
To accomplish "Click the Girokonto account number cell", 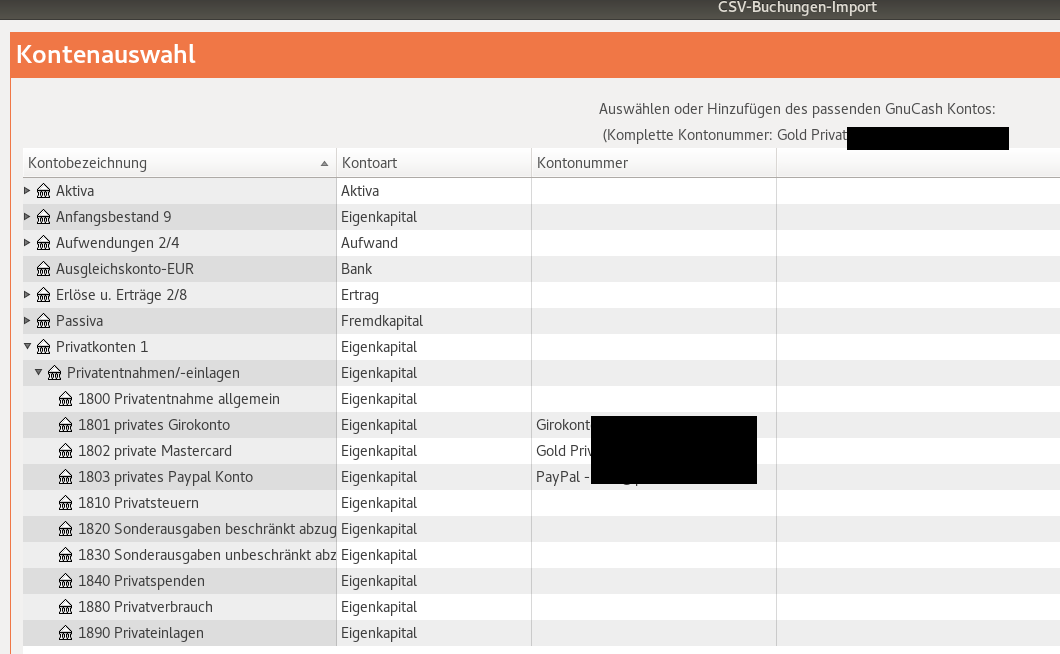I will [x=654, y=425].
